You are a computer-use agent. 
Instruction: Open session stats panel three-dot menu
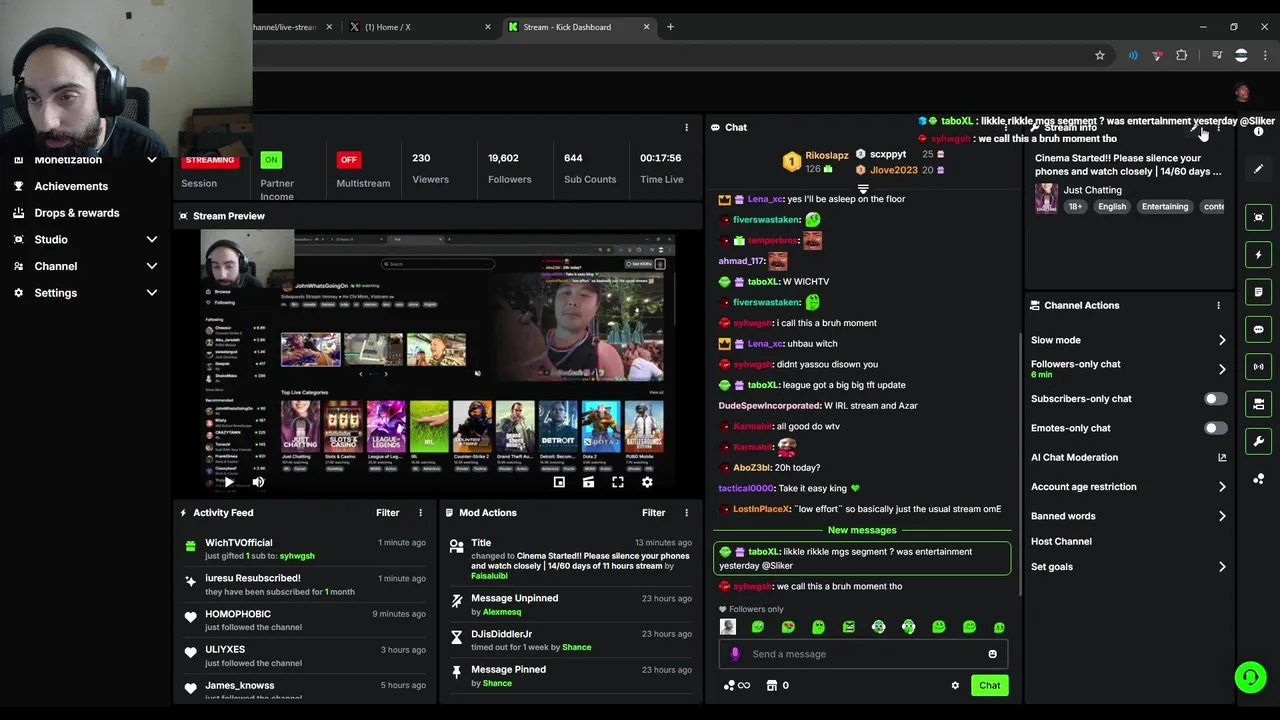coord(686,128)
